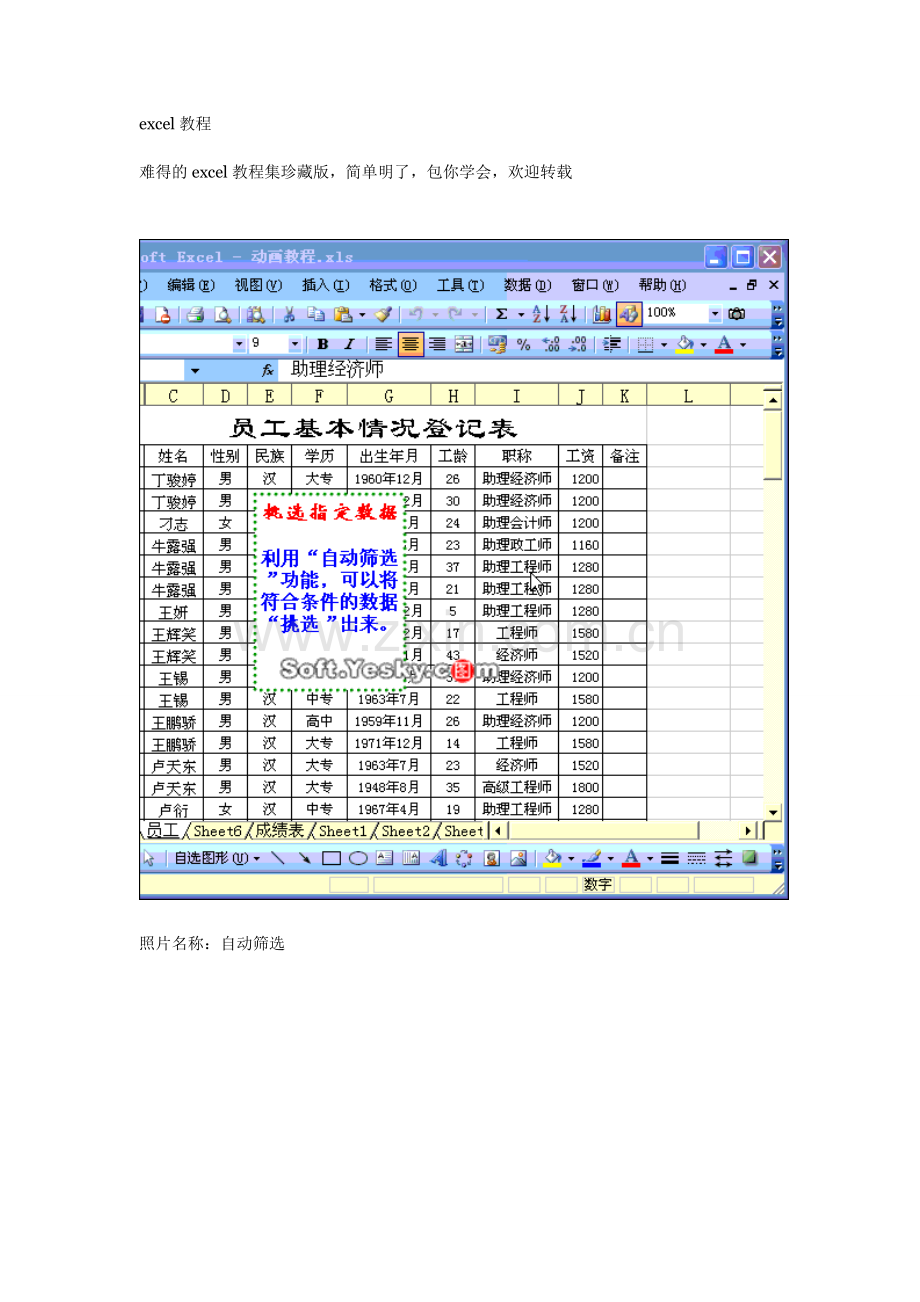This screenshot has width=920, height=1302.
Task: Click the fx insert function icon
Action: (x=268, y=369)
